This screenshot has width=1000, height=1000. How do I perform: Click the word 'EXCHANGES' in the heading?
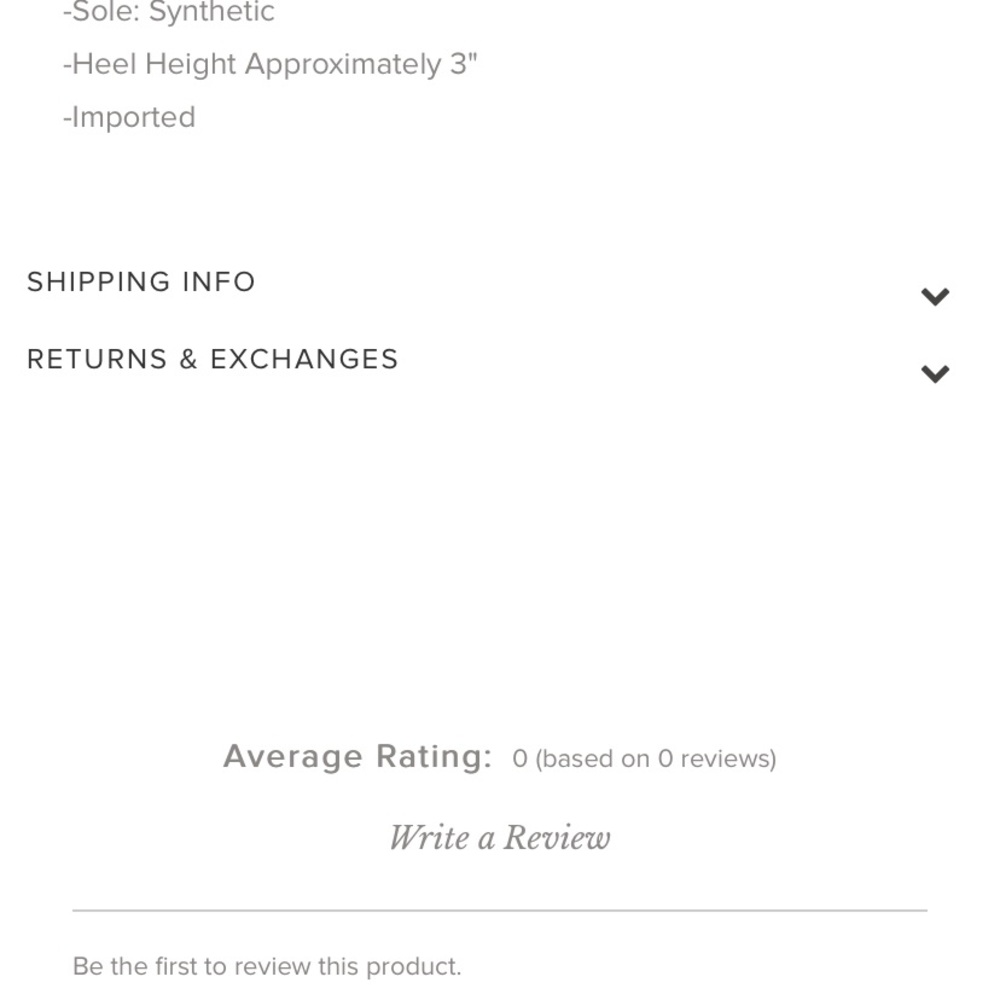click(304, 359)
